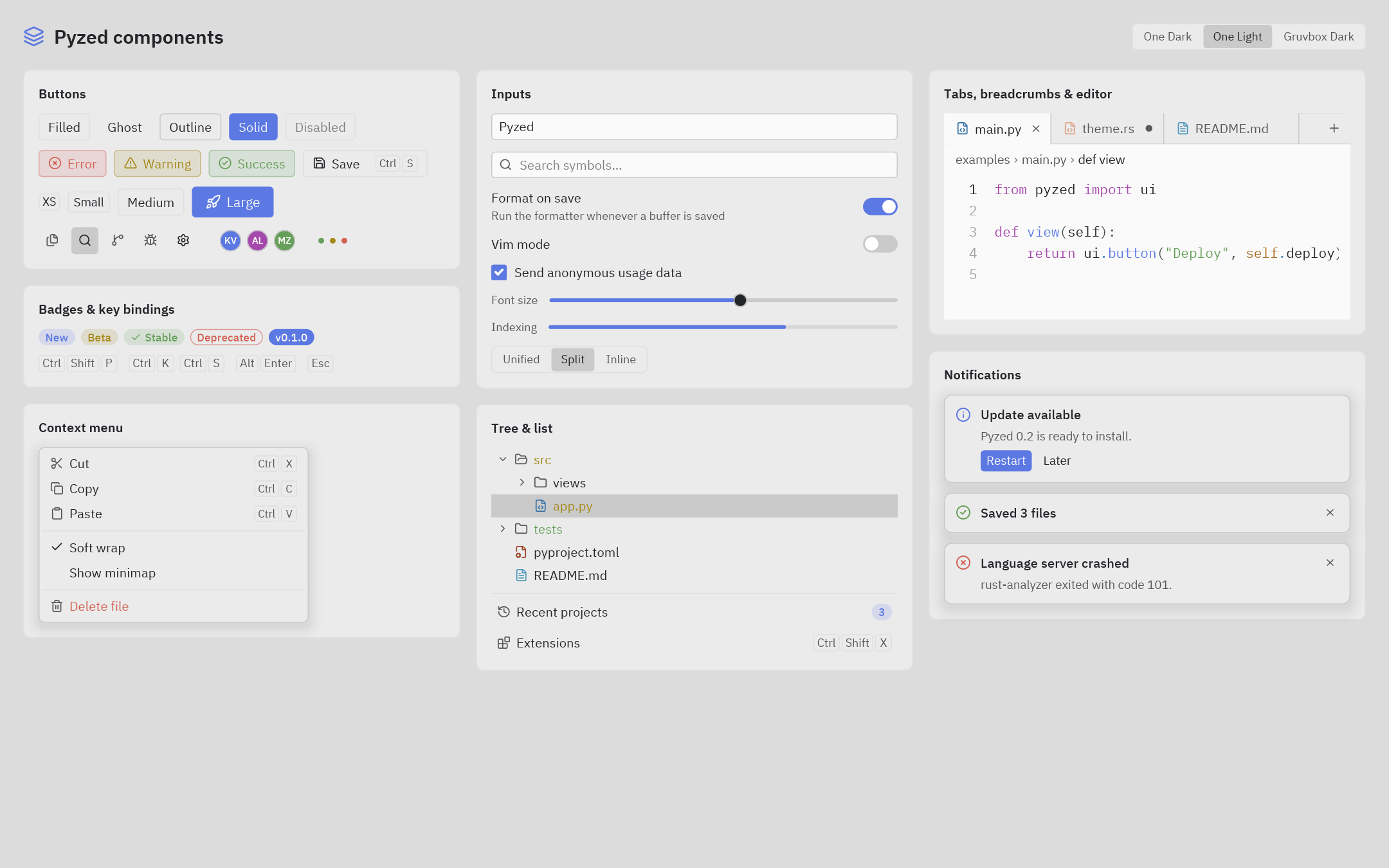This screenshot has height=868, width=1389.
Task: Click the search magnifier icon button
Action: coord(85,240)
